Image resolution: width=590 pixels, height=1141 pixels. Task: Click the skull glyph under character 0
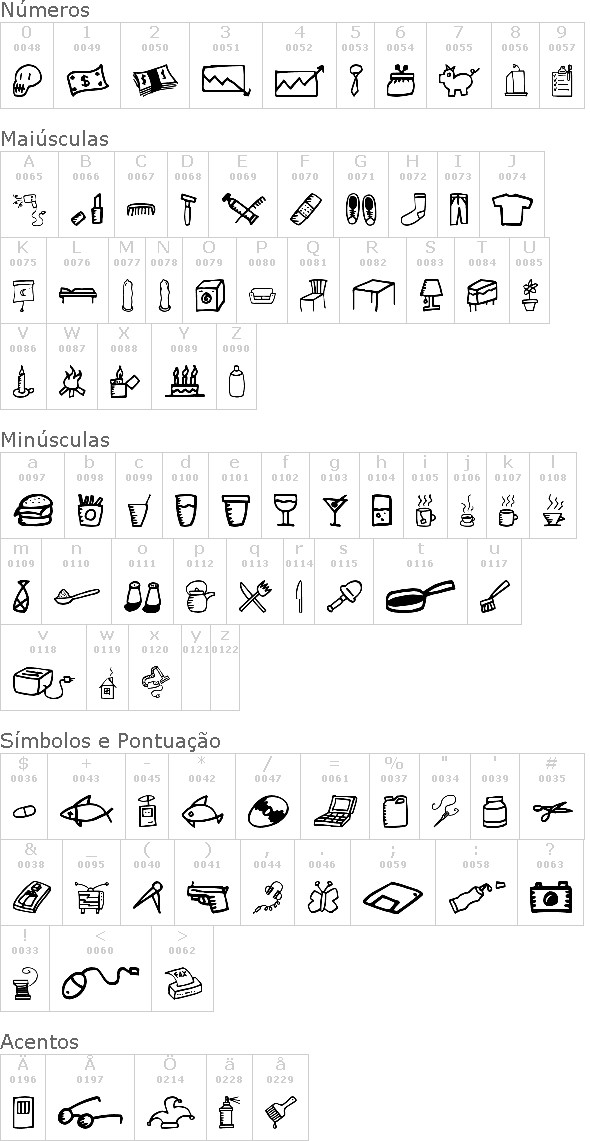(x=27, y=81)
